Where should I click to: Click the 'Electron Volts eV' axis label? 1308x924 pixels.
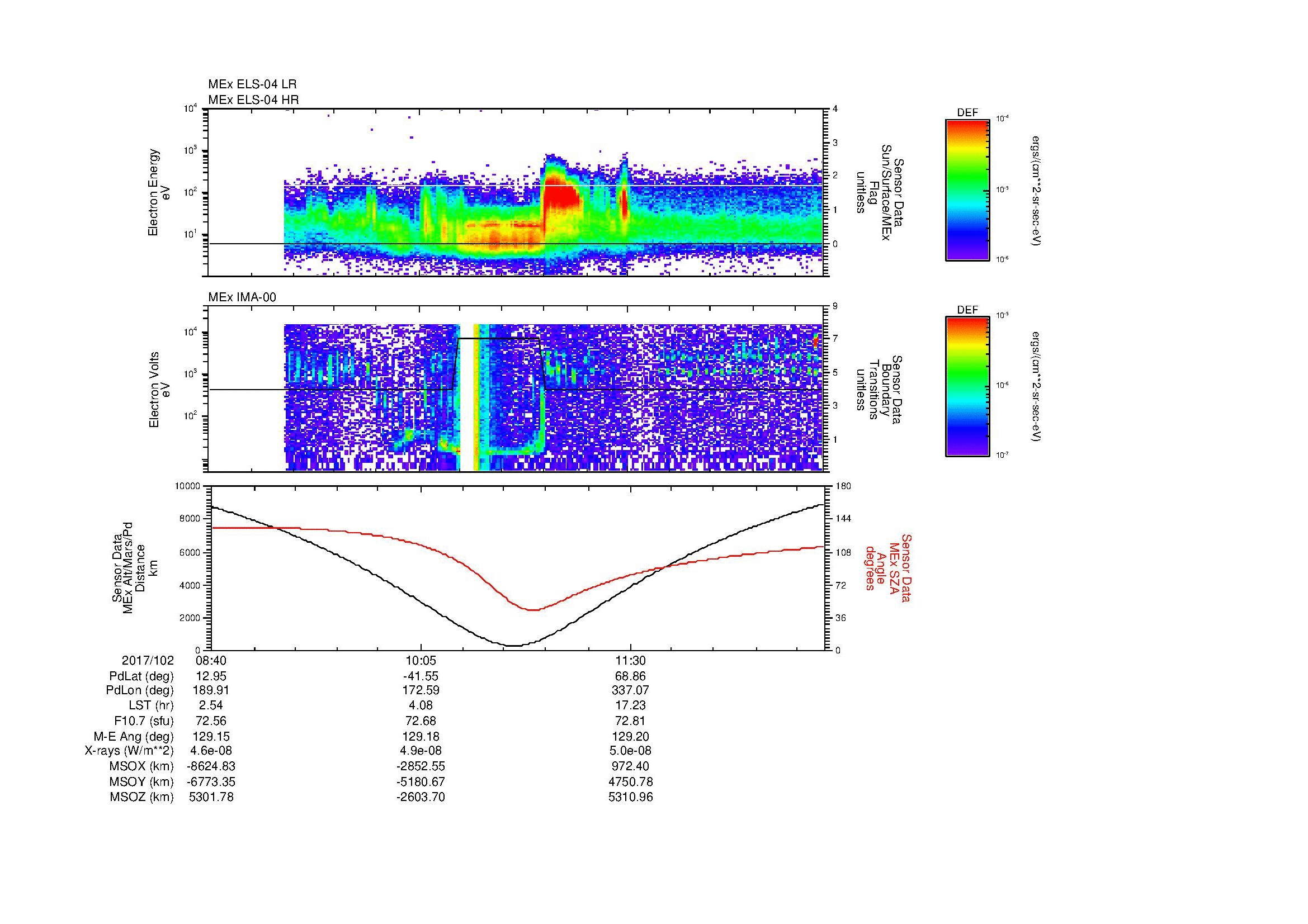pos(159,390)
